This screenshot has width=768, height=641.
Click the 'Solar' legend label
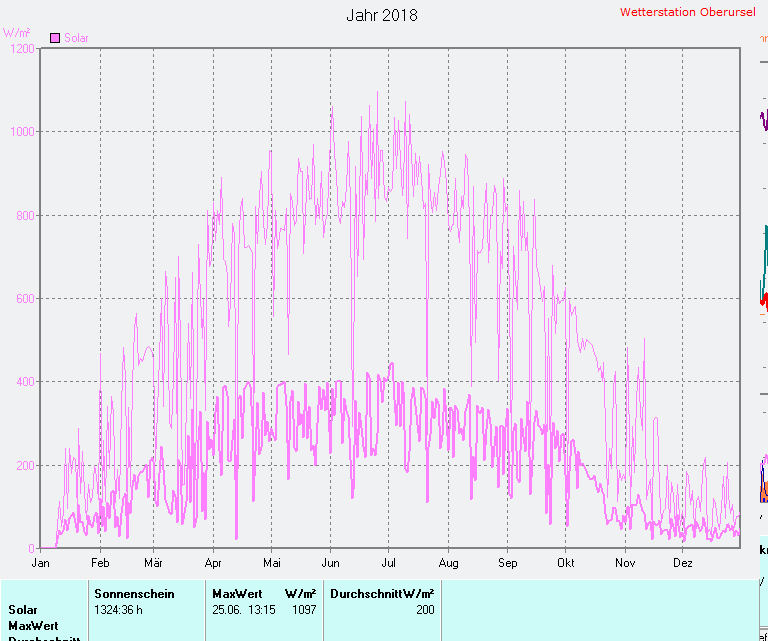pyautogui.click(x=76, y=38)
